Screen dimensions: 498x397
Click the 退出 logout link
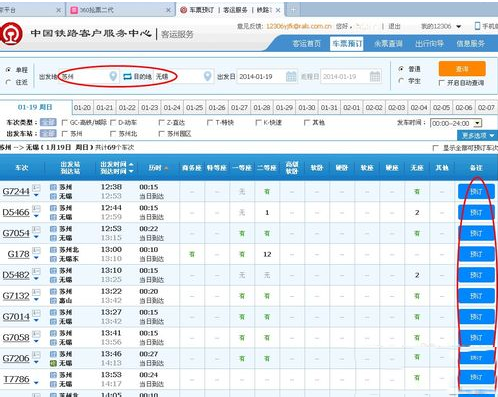click(x=394, y=26)
